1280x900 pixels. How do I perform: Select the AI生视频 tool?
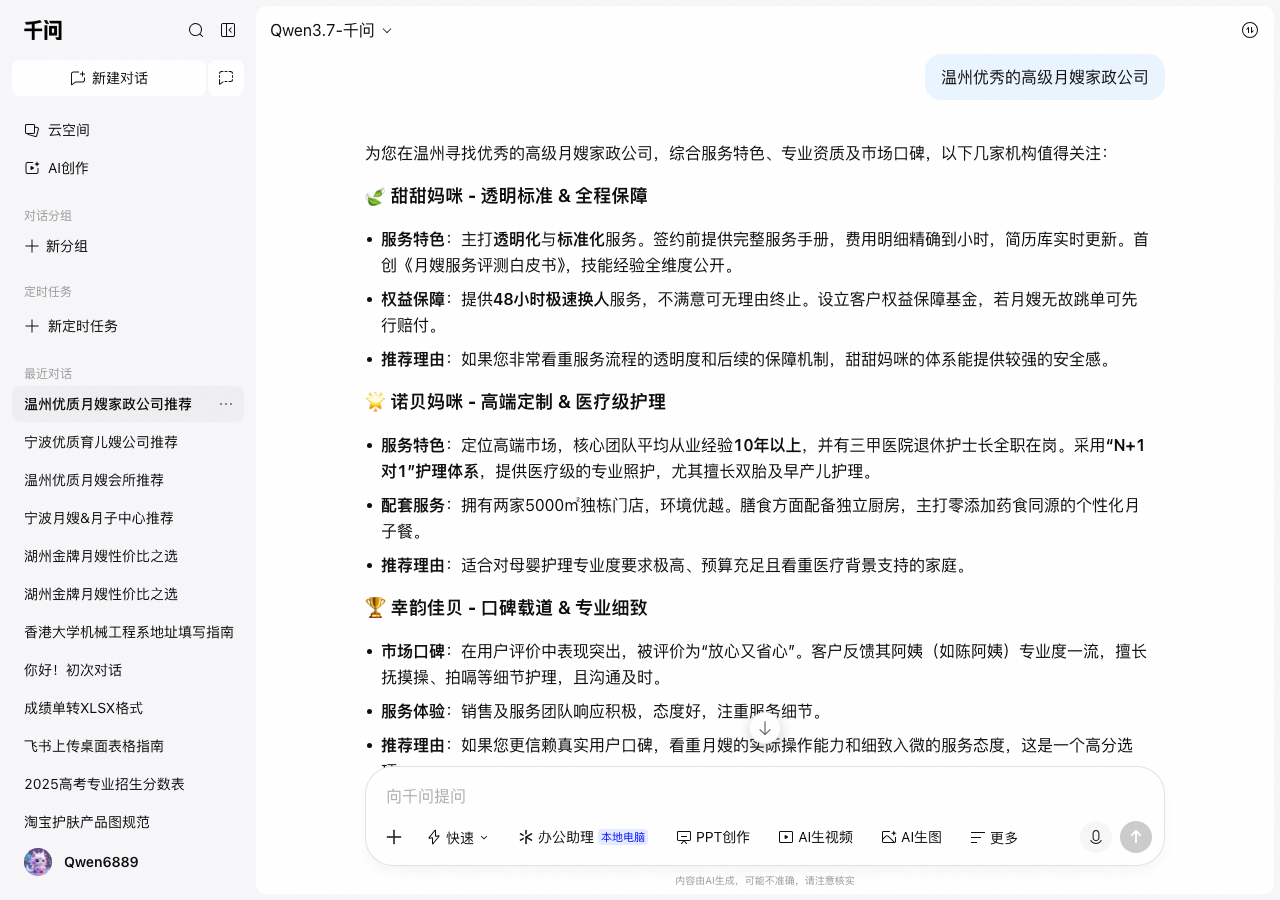816,837
